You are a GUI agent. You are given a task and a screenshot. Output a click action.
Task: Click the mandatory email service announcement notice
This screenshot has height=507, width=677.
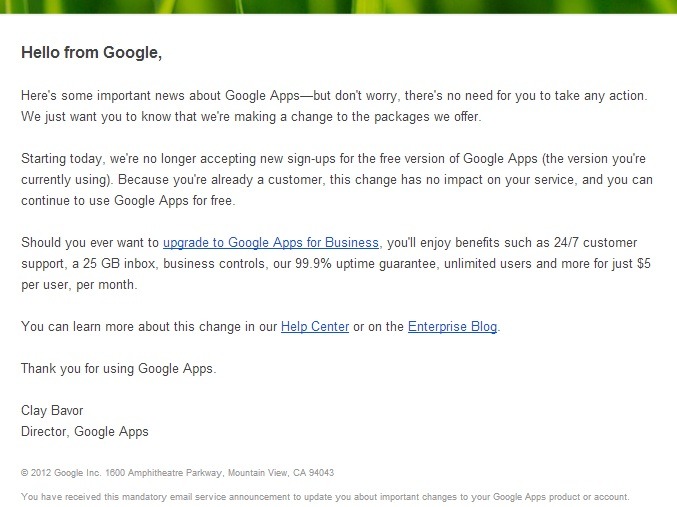coord(325,497)
